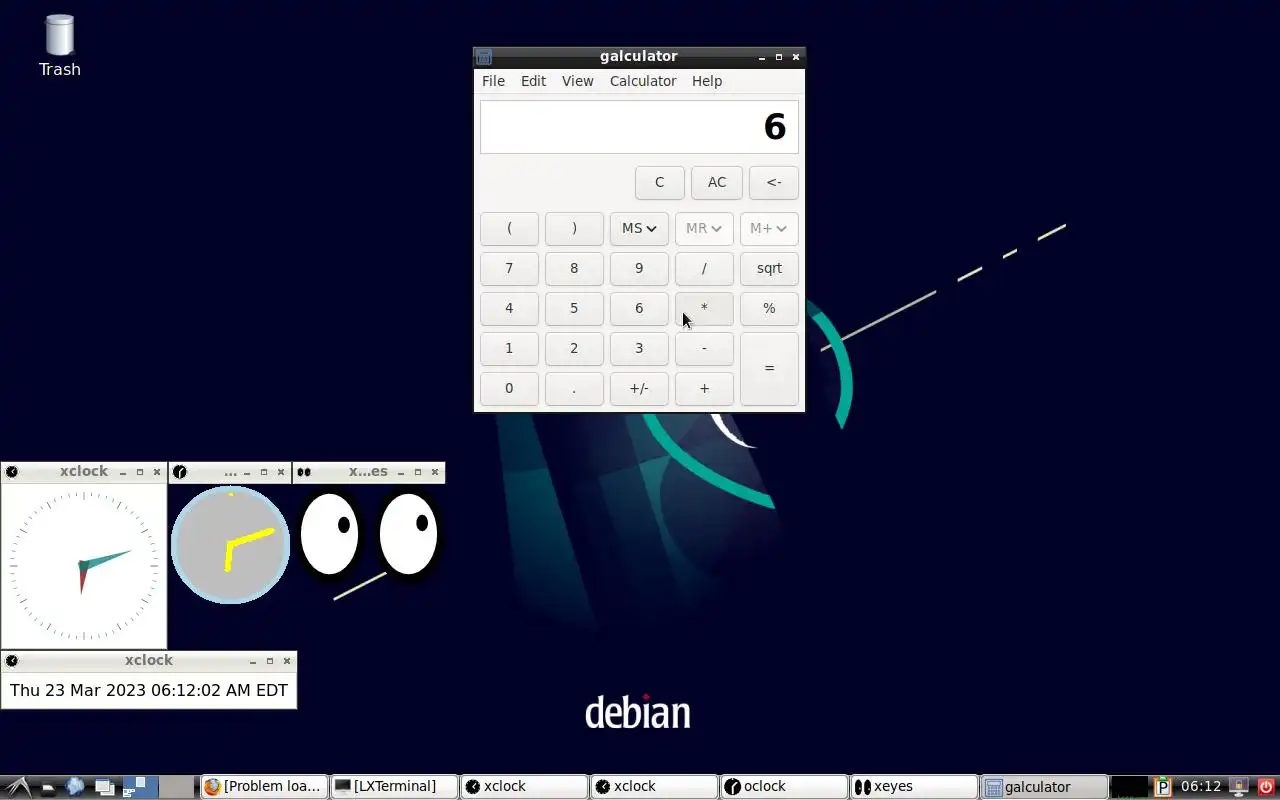Switch to the xeyes taskbar entry
The width and height of the screenshot is (1280, 800).
pyautogui.click(x=914, y=787)
